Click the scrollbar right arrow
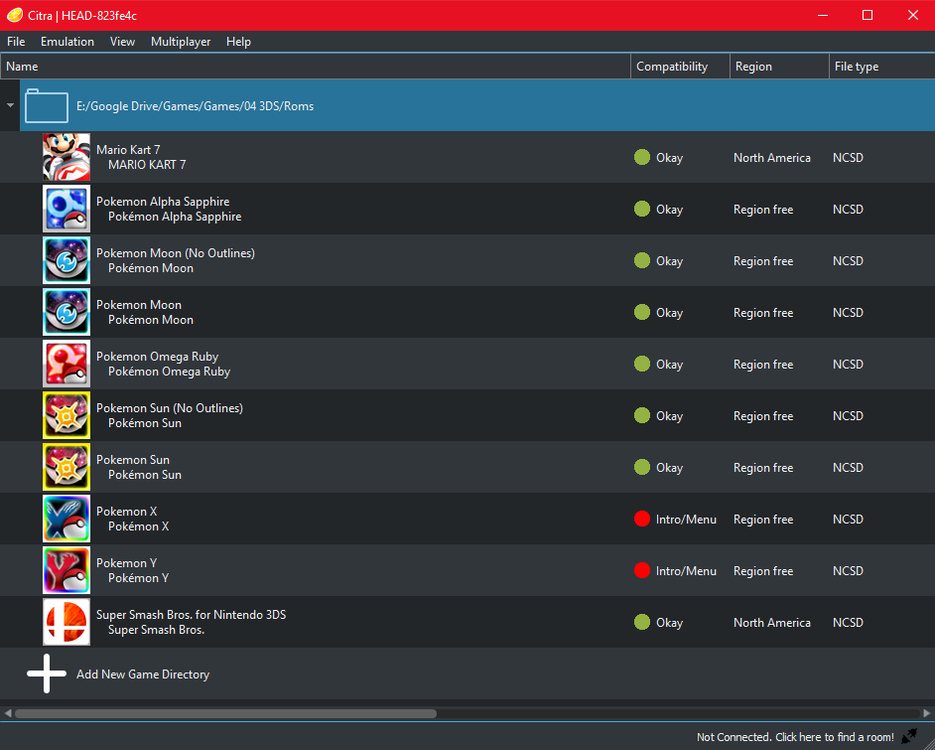The height and width of the screenshot is (750, 935). (x=927, y=713)
